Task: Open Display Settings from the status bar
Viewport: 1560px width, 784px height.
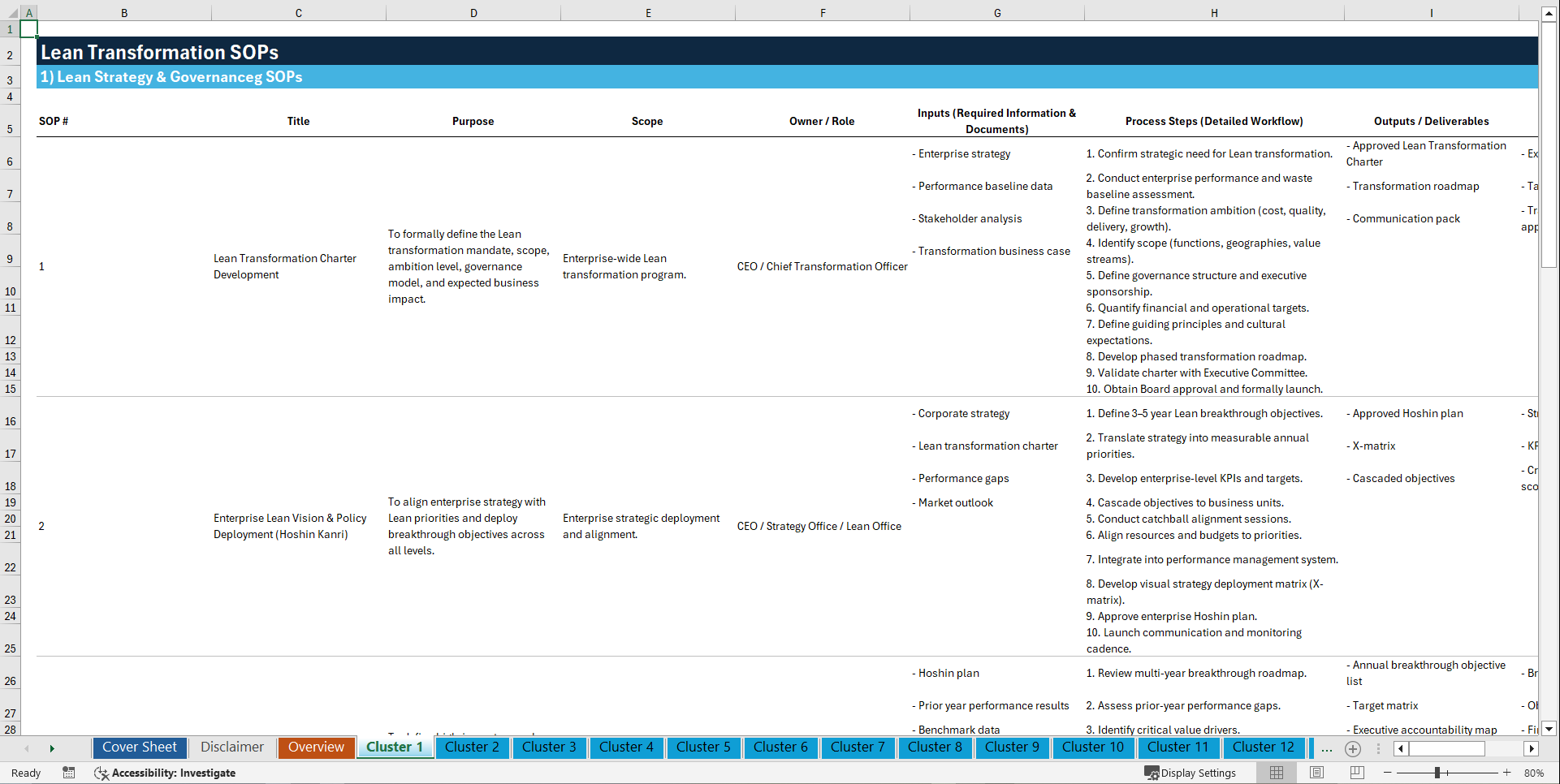Action: [1191, 773]
